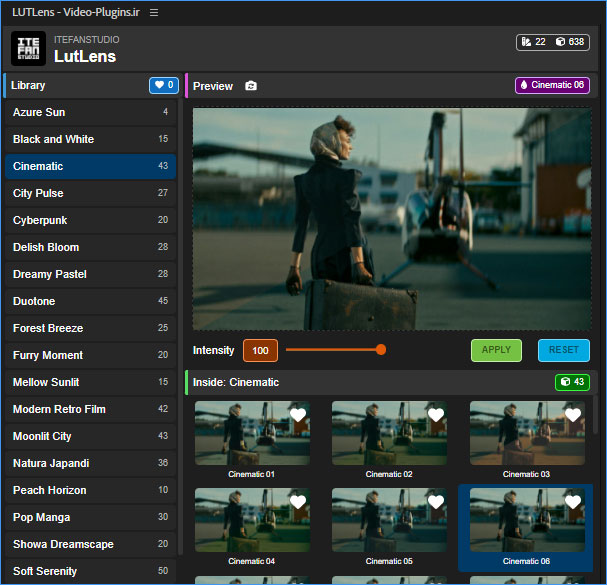This screenshot has width=607, height=585.
Task: Select the Furry Moment category
Action: tap(91, 355)
